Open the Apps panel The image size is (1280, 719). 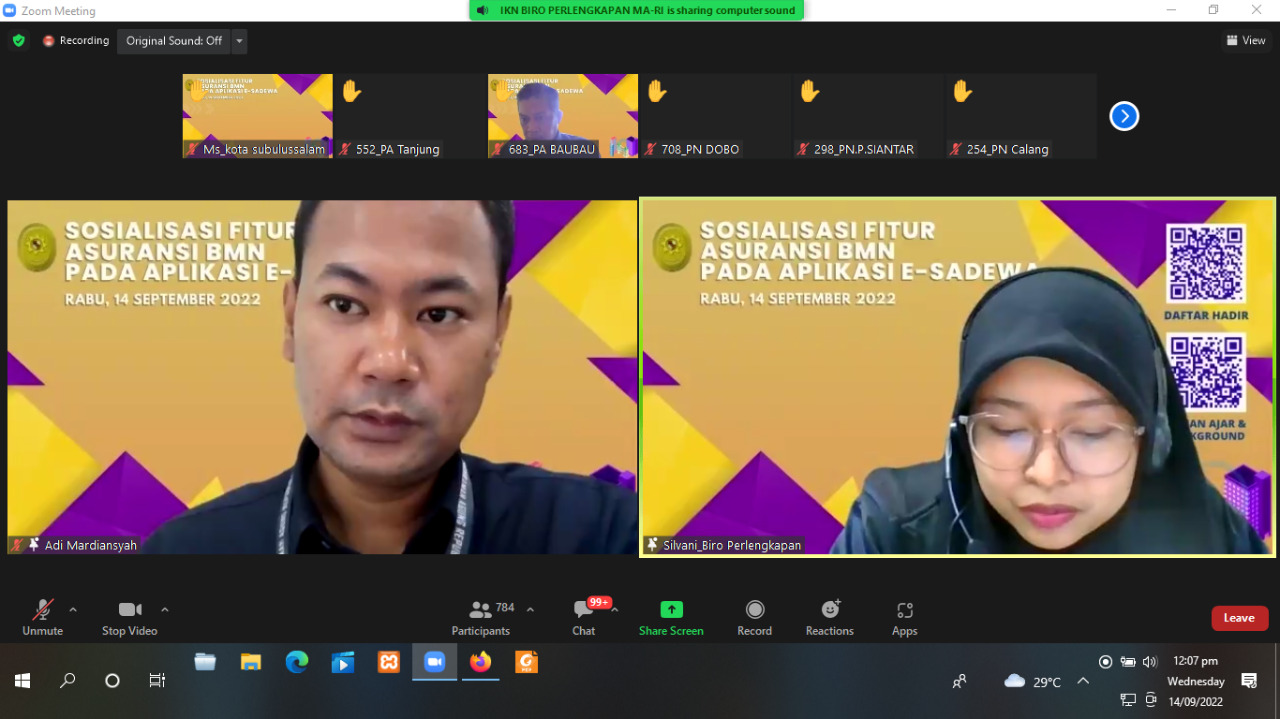click(904, 616)
